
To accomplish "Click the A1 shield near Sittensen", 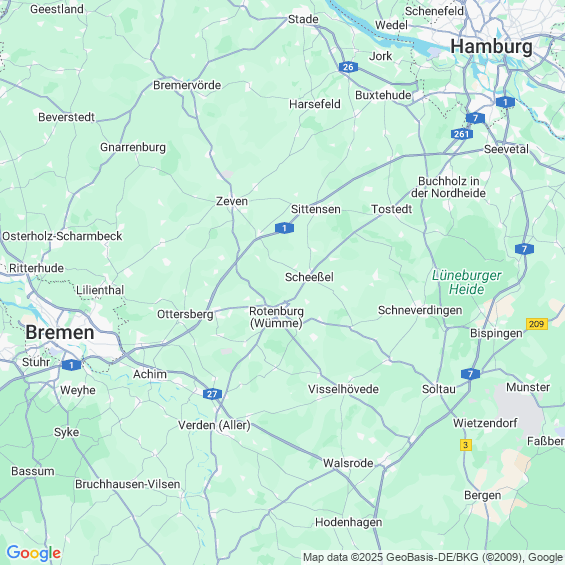I will point(284,228).
